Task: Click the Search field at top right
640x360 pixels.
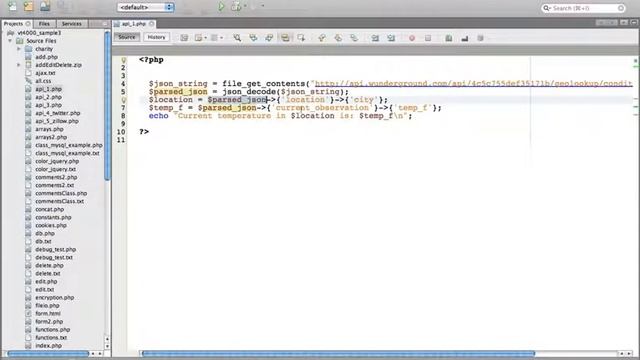Action: pos(584,8)
